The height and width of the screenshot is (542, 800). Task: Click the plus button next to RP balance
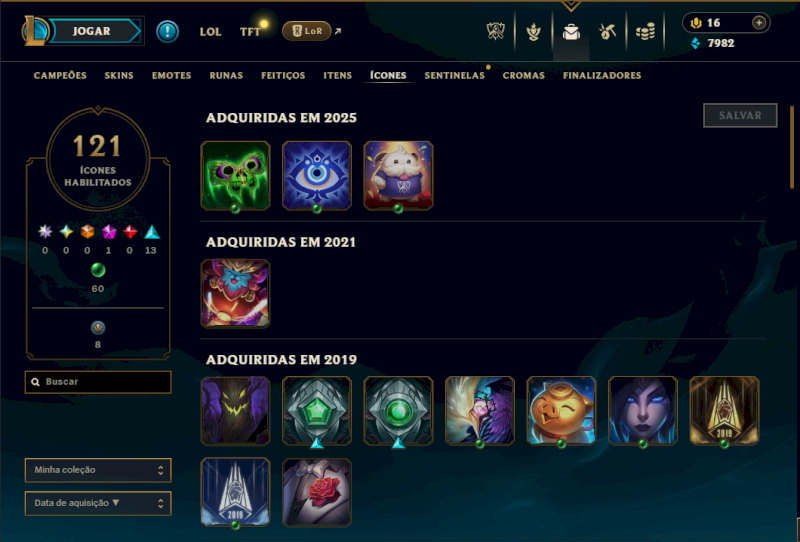point(759,23)
